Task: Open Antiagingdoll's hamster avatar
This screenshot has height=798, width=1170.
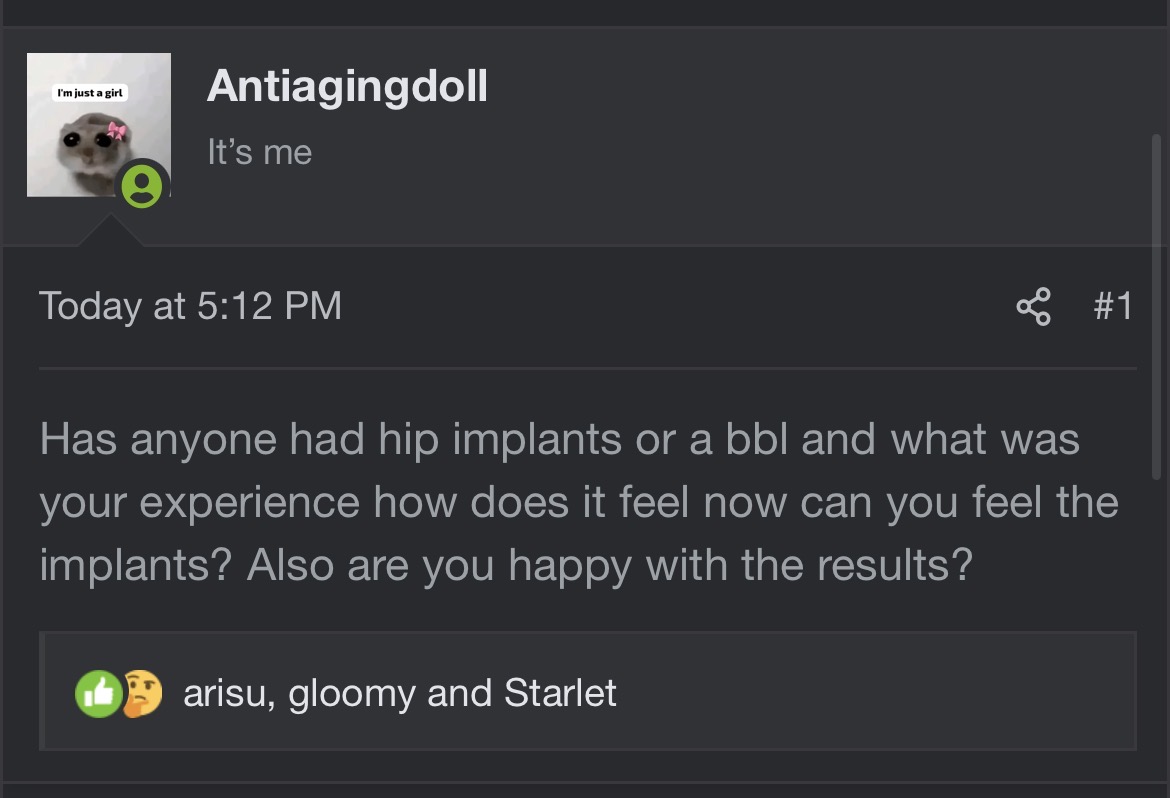Action: [x=98, y=125]
